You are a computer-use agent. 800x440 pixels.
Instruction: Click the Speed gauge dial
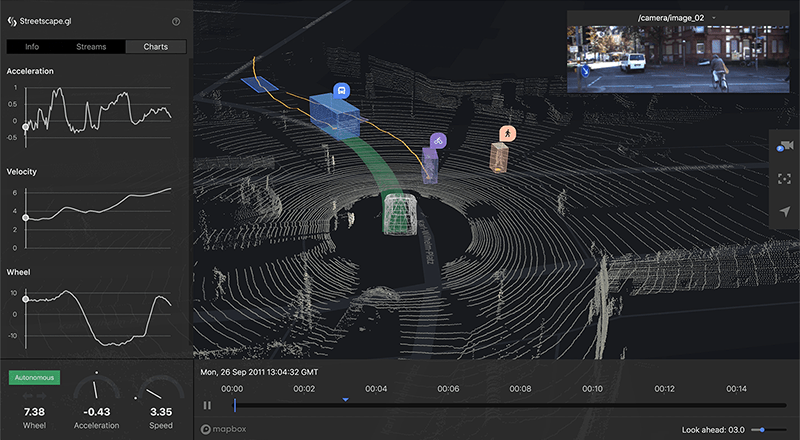[161, 388]
